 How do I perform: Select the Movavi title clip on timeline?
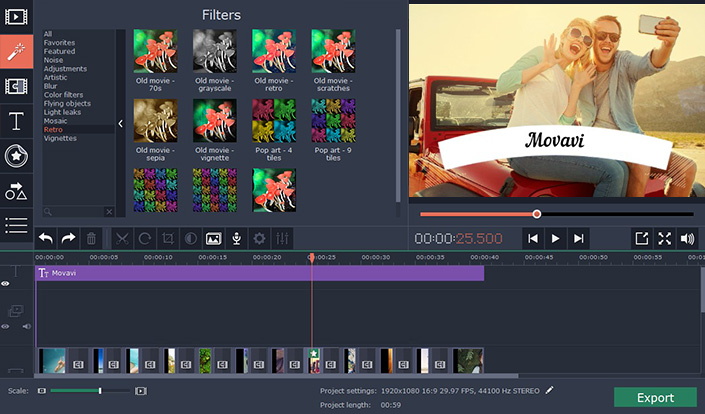pyautogui.click(x=259, y=273)
